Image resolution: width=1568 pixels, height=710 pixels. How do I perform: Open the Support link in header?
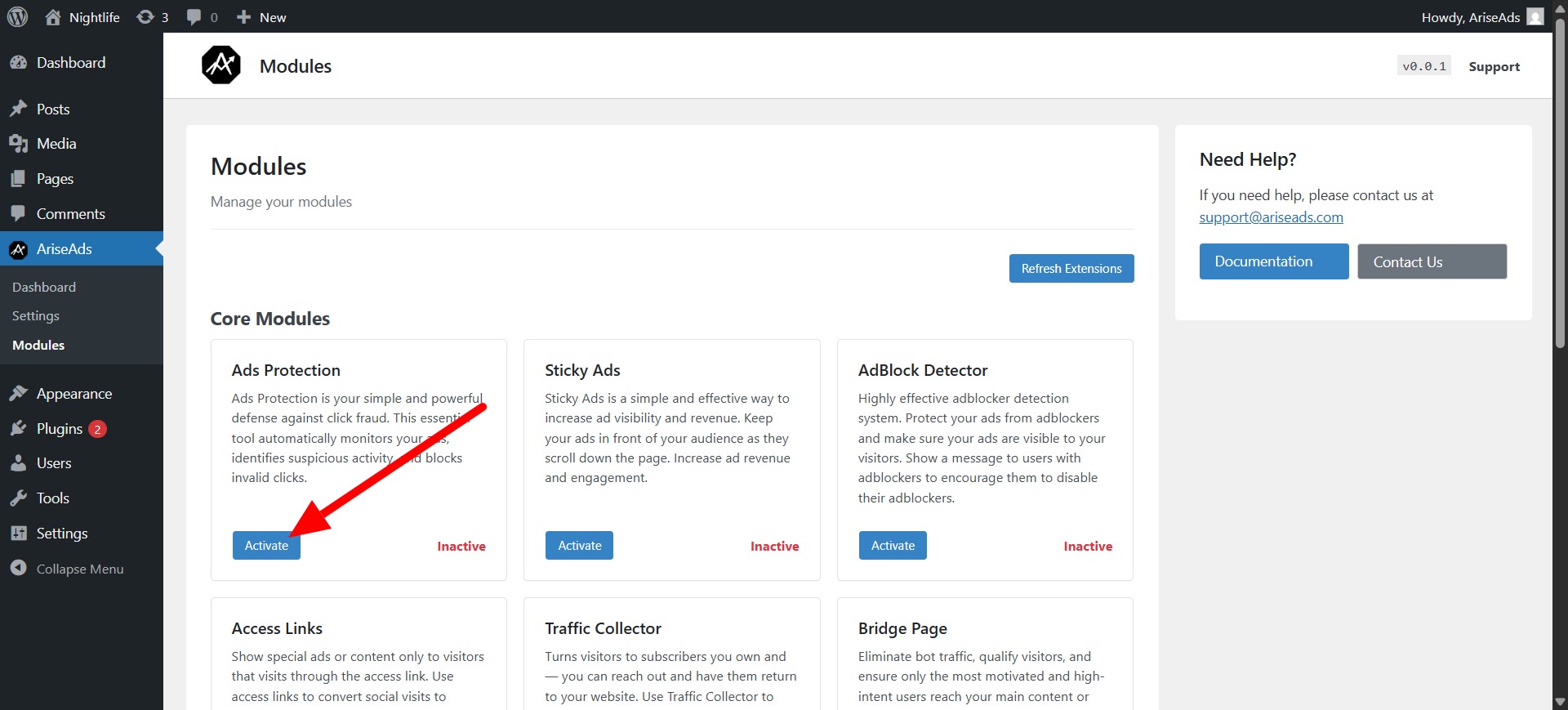tap(1494, 67)
